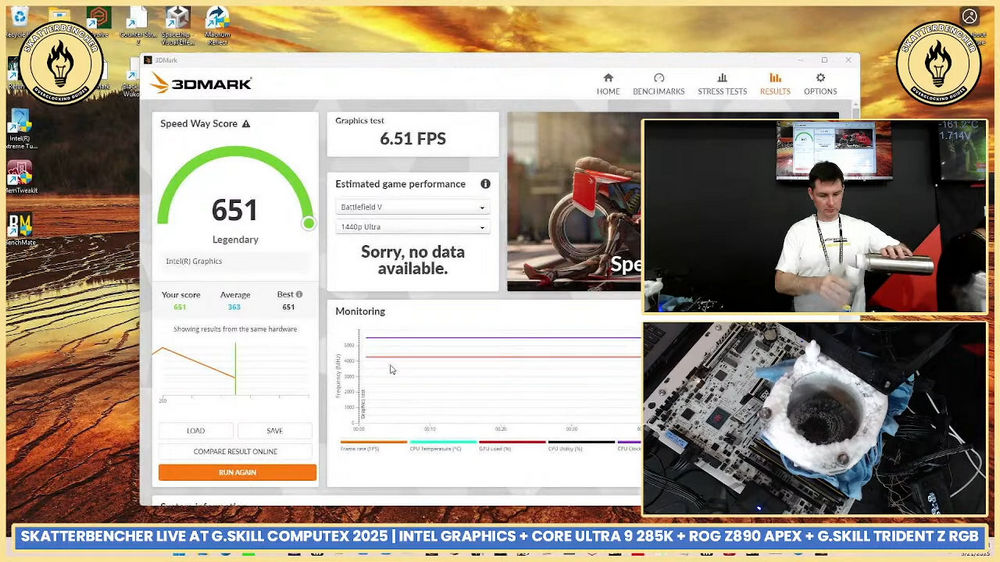
Task: Click the Best score info icon
Action: (299, 294)
